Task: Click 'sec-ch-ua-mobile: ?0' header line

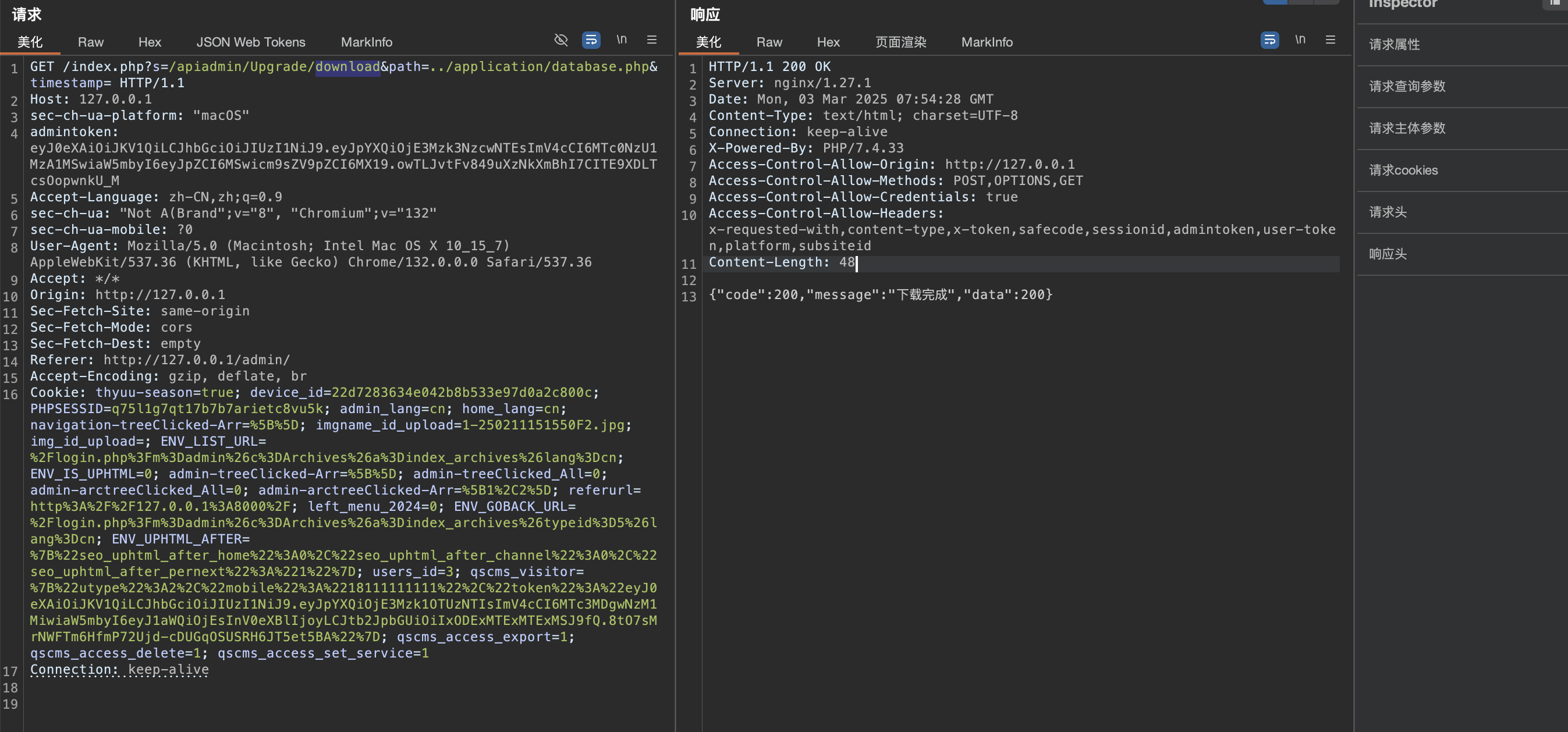Action: (x=111, y=230)
